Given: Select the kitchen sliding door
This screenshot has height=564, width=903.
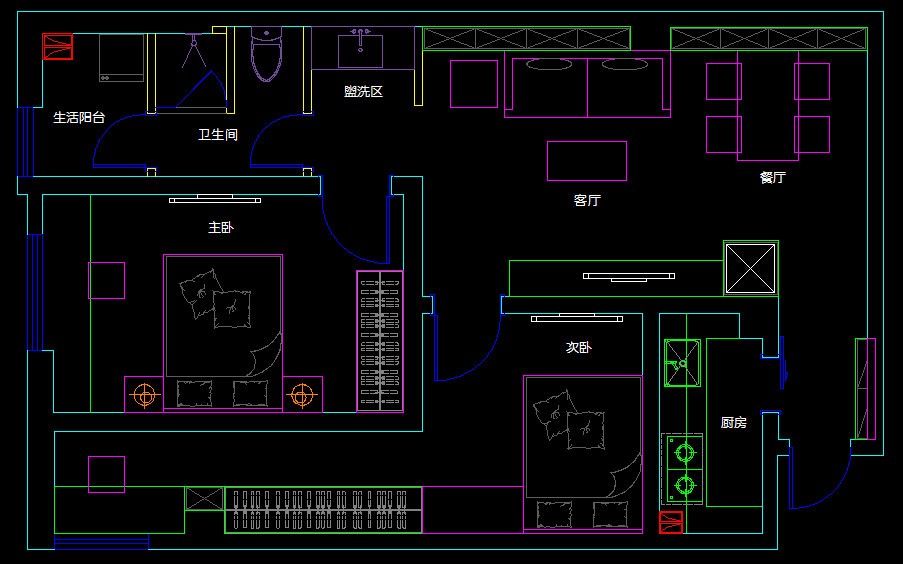Looking at the screenshot, I should tap(782, 362).
